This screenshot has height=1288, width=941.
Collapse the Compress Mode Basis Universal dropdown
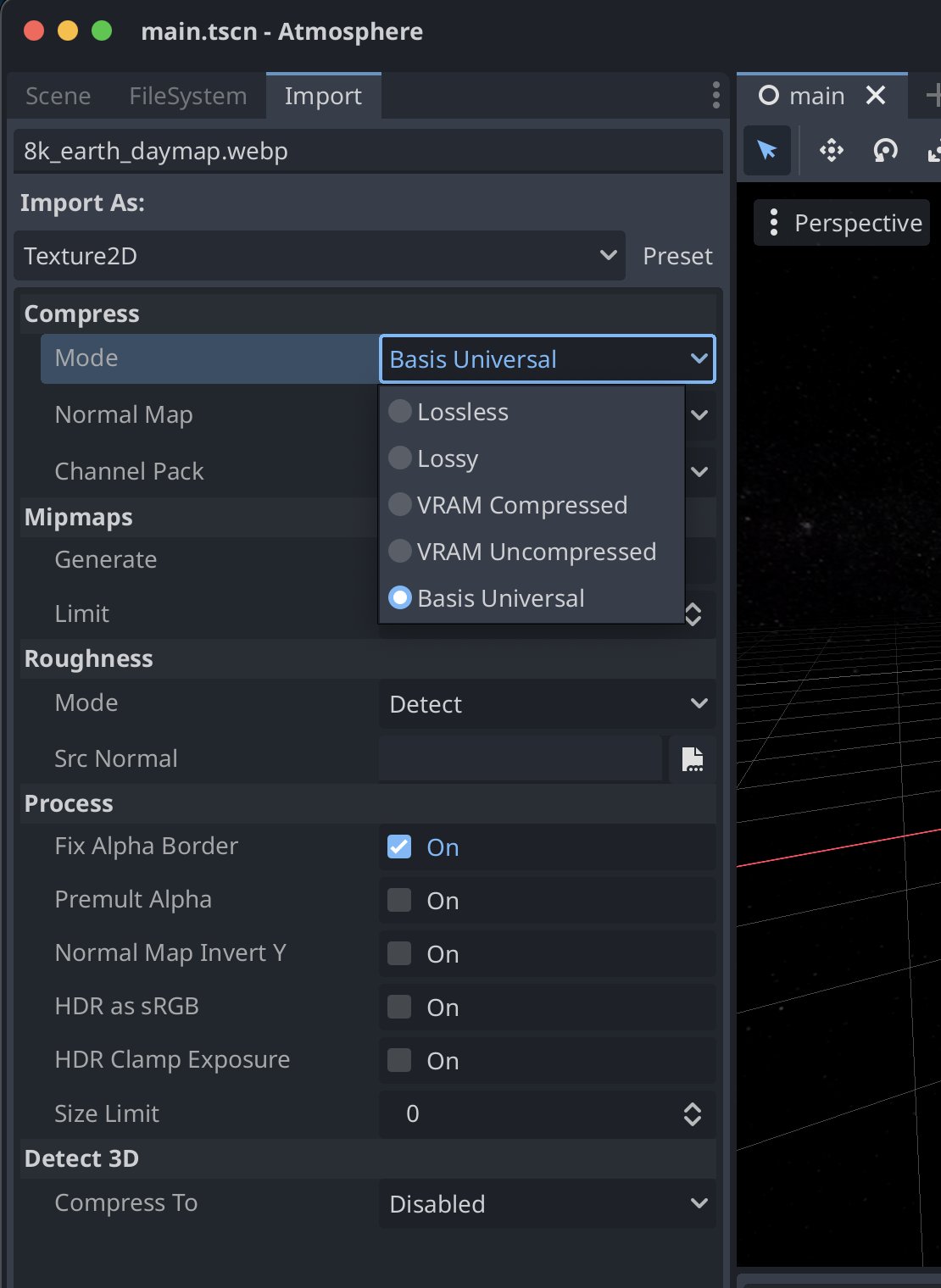coord(548,359)
